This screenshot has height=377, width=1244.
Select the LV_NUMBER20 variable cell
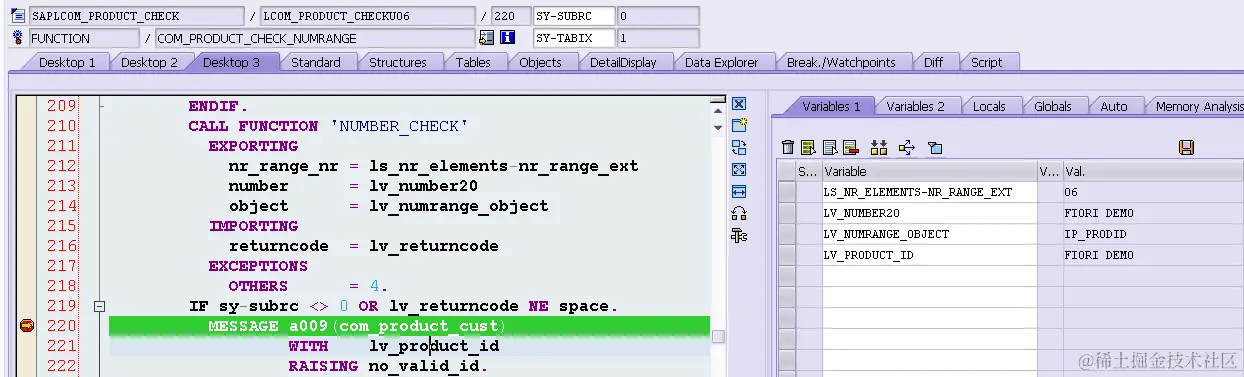click(x=929, y=213)
